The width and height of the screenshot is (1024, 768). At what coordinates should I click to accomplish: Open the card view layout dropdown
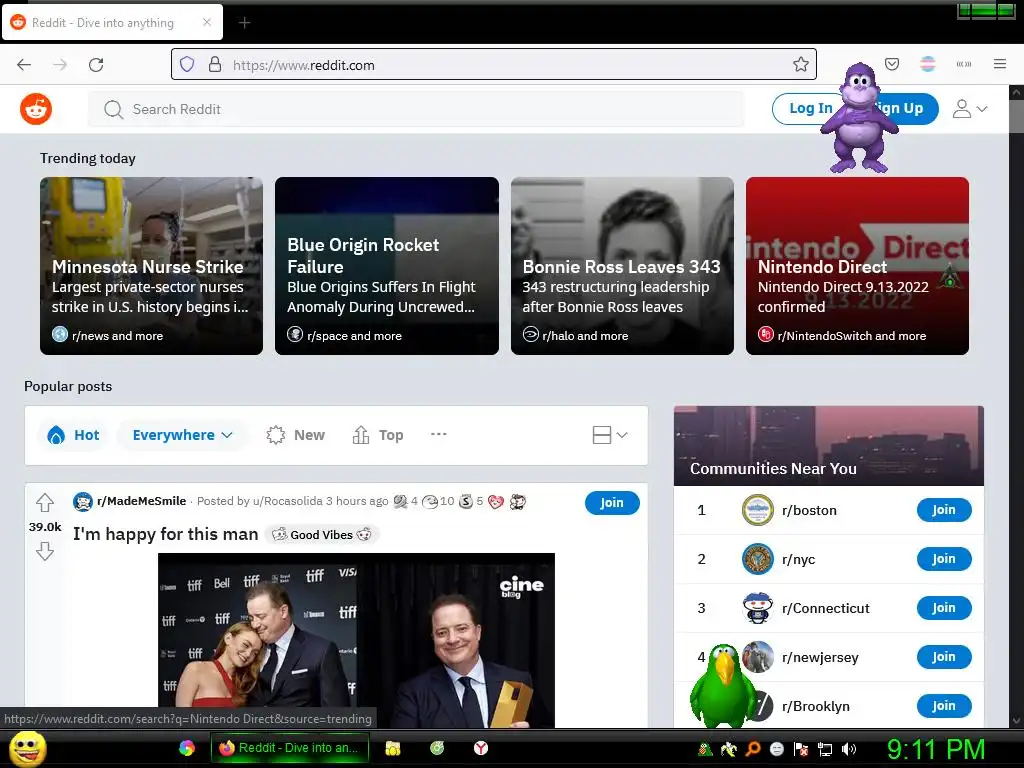610,435
